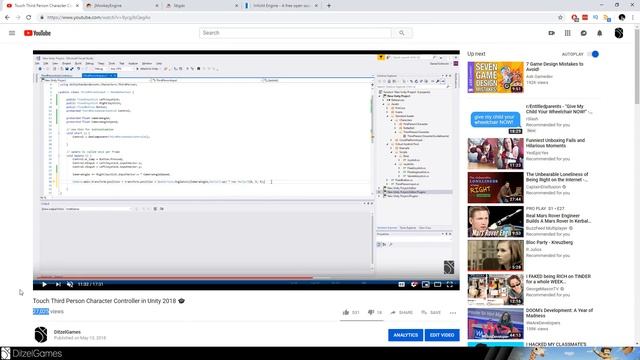Open the YouTube apps grid
Viewport: 640px width, 360px height.
(568, 33)
